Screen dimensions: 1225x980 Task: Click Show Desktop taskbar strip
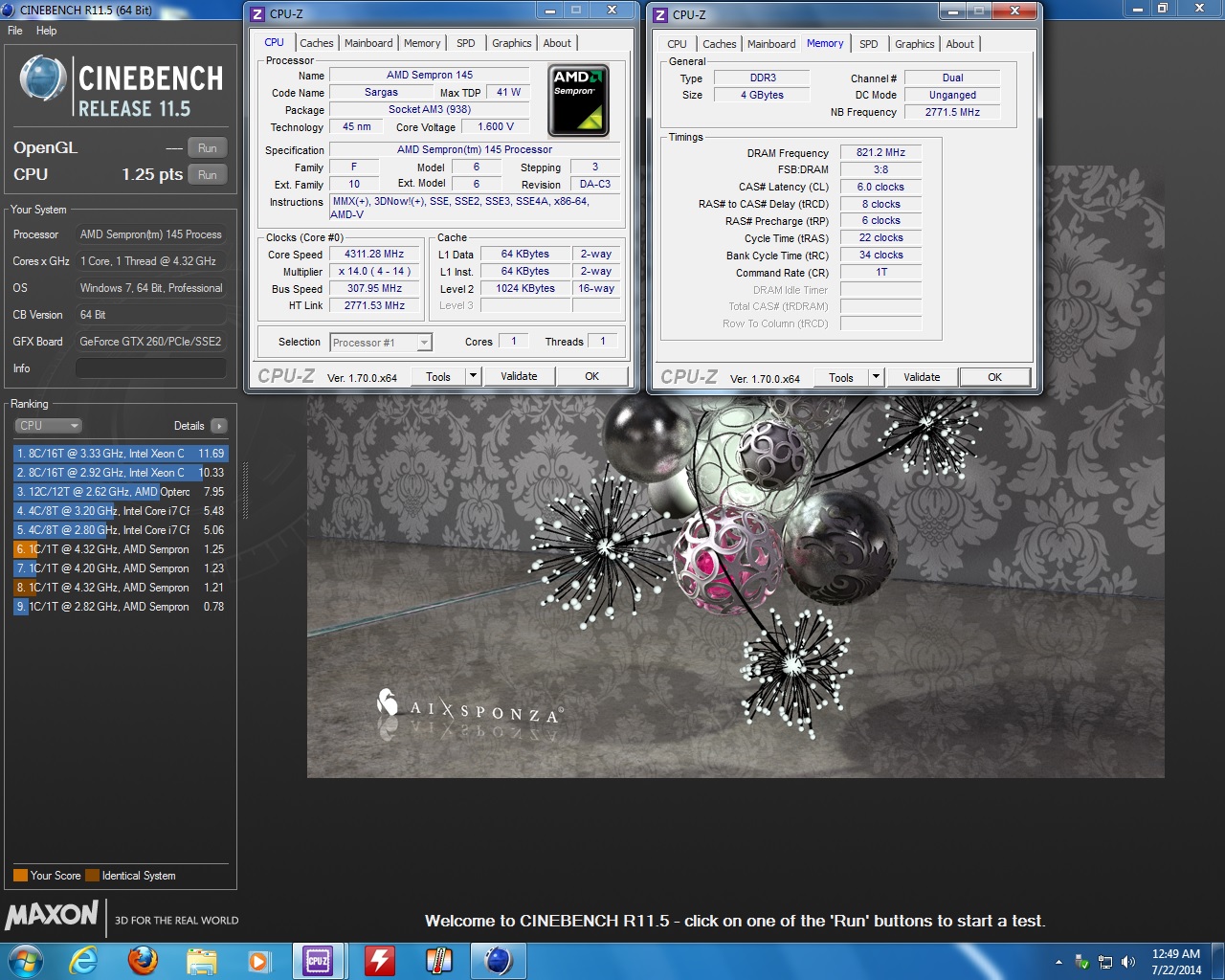[x=1218, y=962]
